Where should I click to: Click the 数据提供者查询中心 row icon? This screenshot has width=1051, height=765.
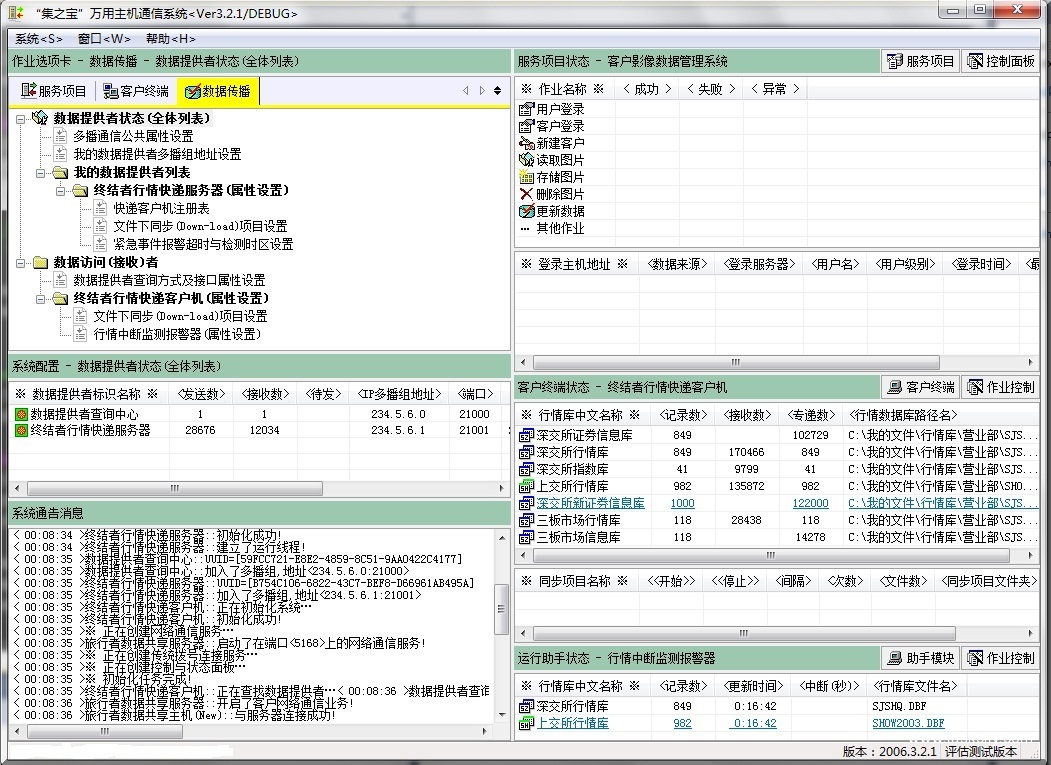tap(20, 414)
